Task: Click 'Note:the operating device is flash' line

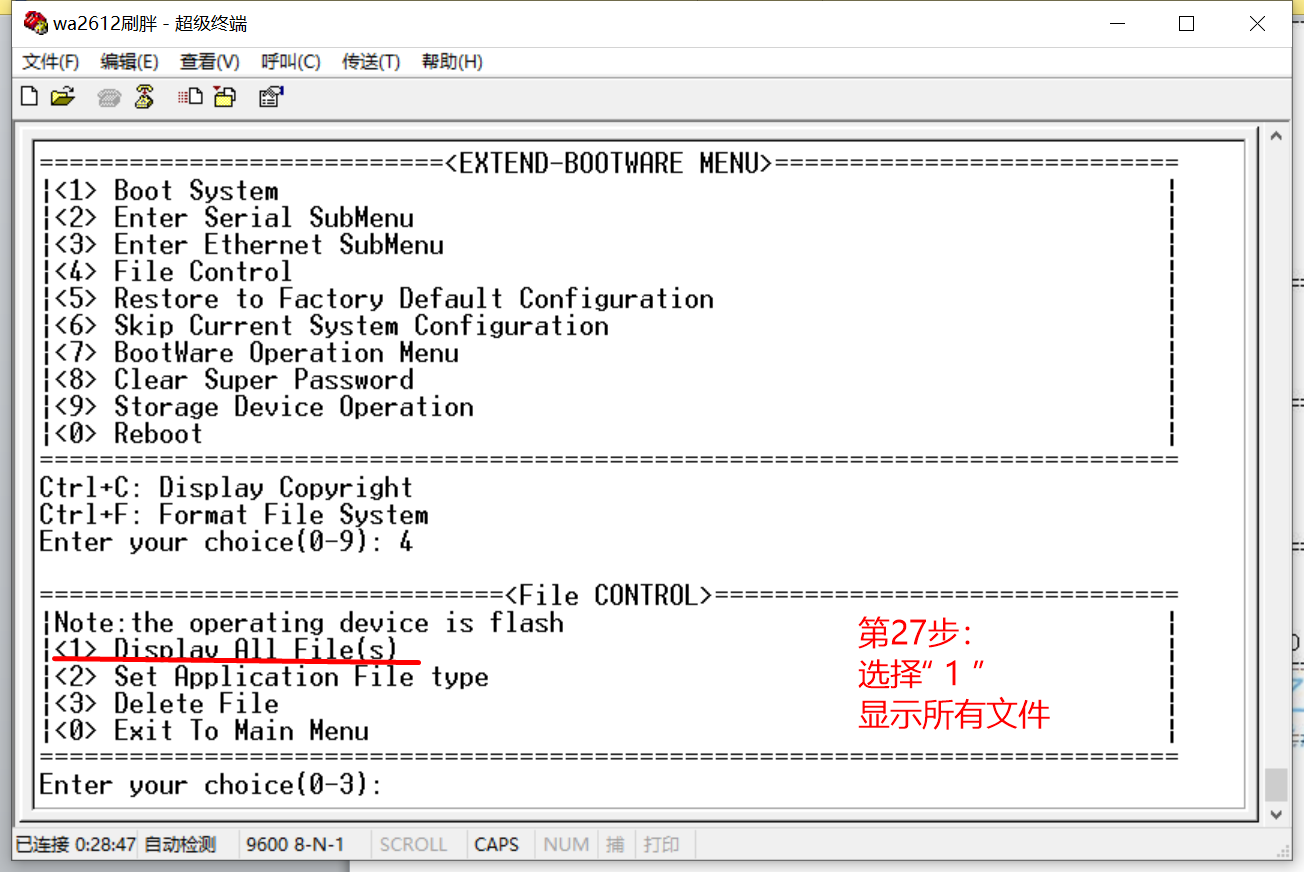Action: coord(309,623)
